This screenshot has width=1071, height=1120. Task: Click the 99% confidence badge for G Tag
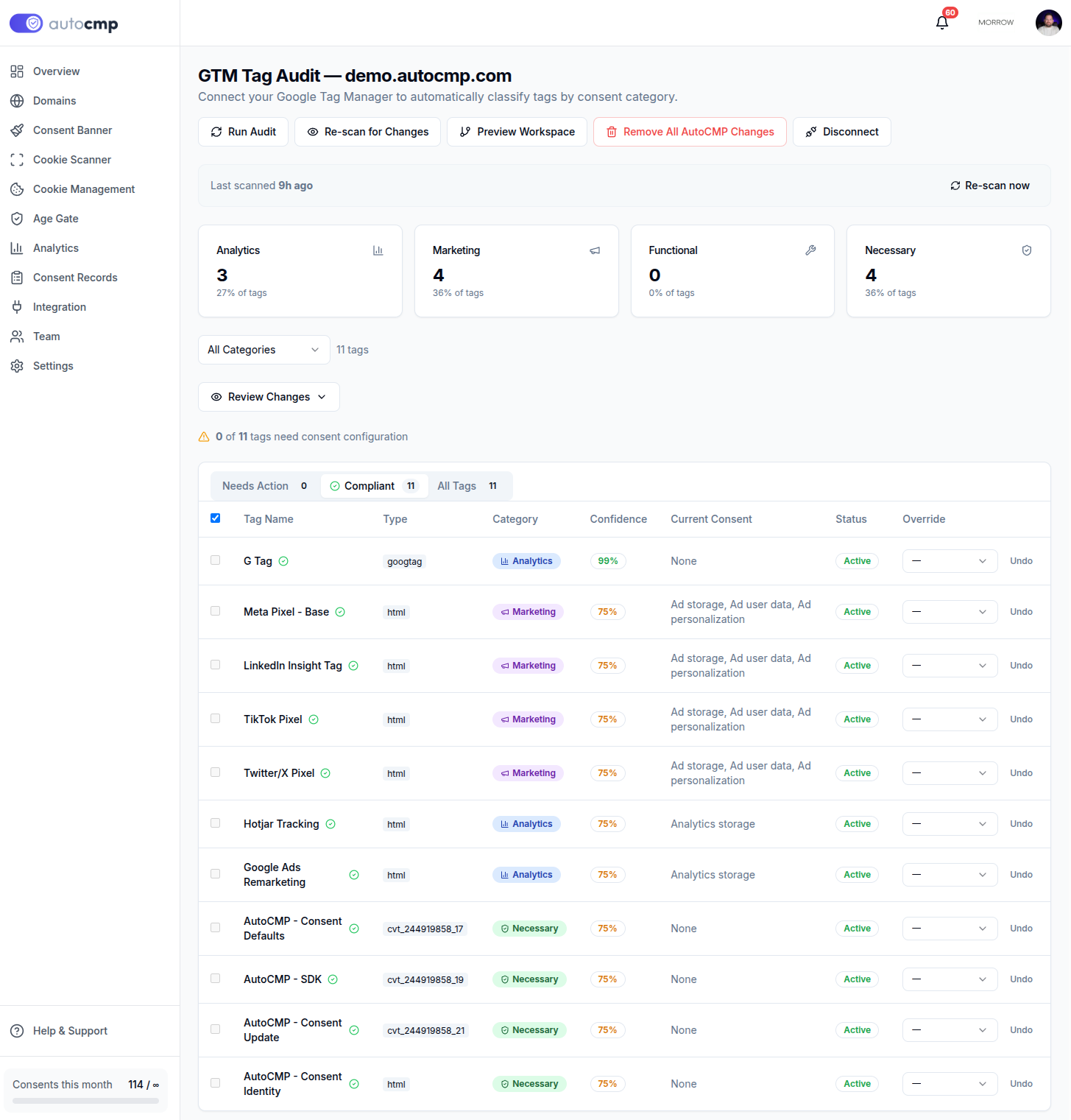click(608, 561)
